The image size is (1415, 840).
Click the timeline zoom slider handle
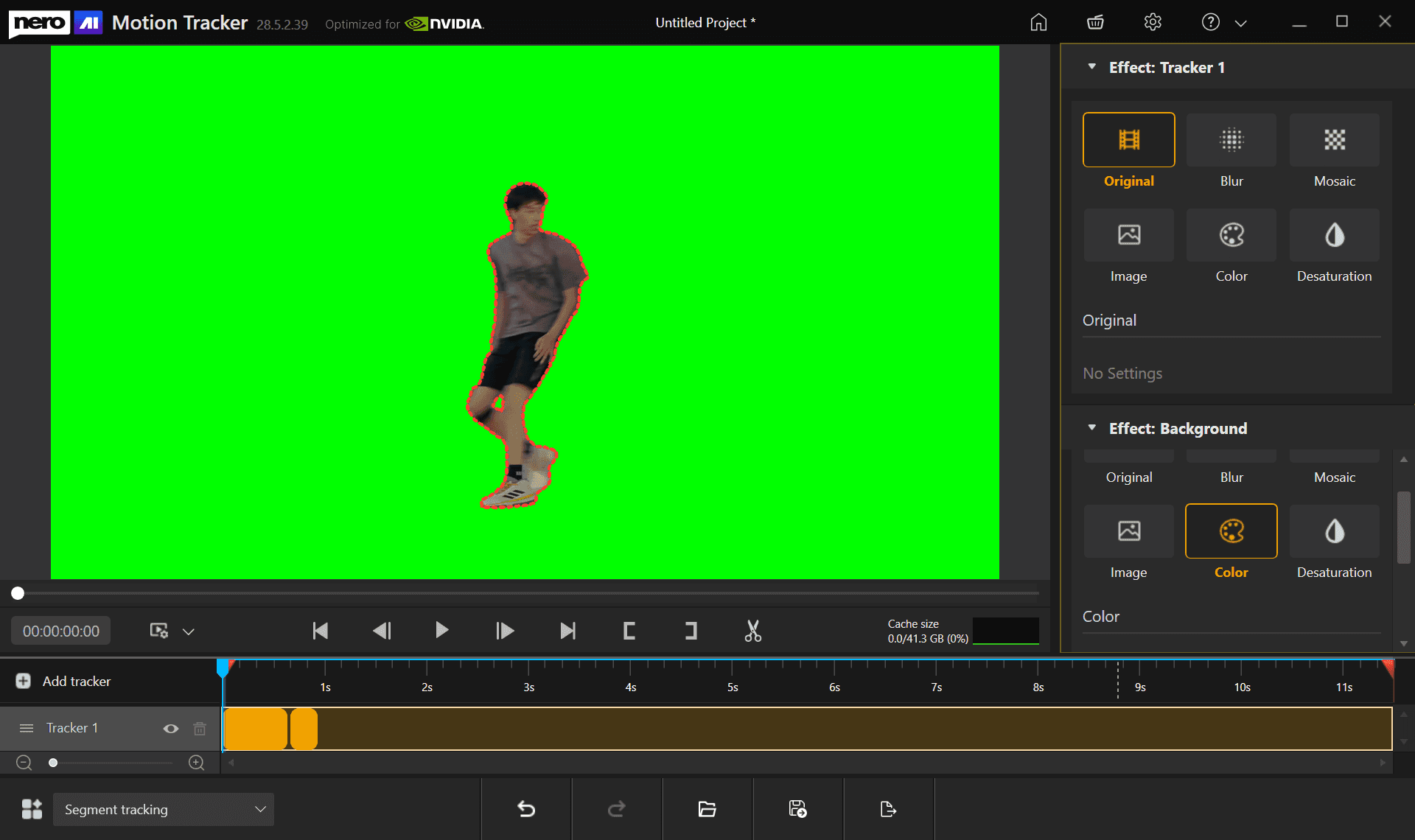(53, 763)
